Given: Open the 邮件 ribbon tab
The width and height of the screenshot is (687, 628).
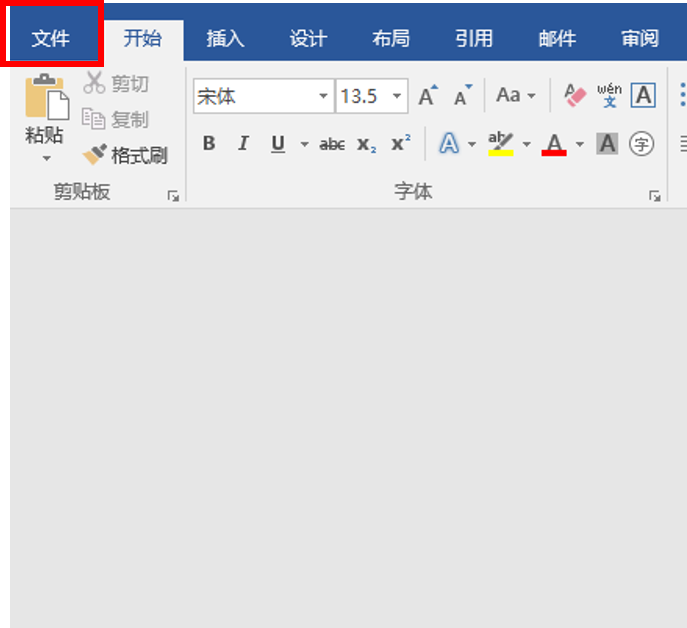Looking at the screenshot, I should (557, 39).
